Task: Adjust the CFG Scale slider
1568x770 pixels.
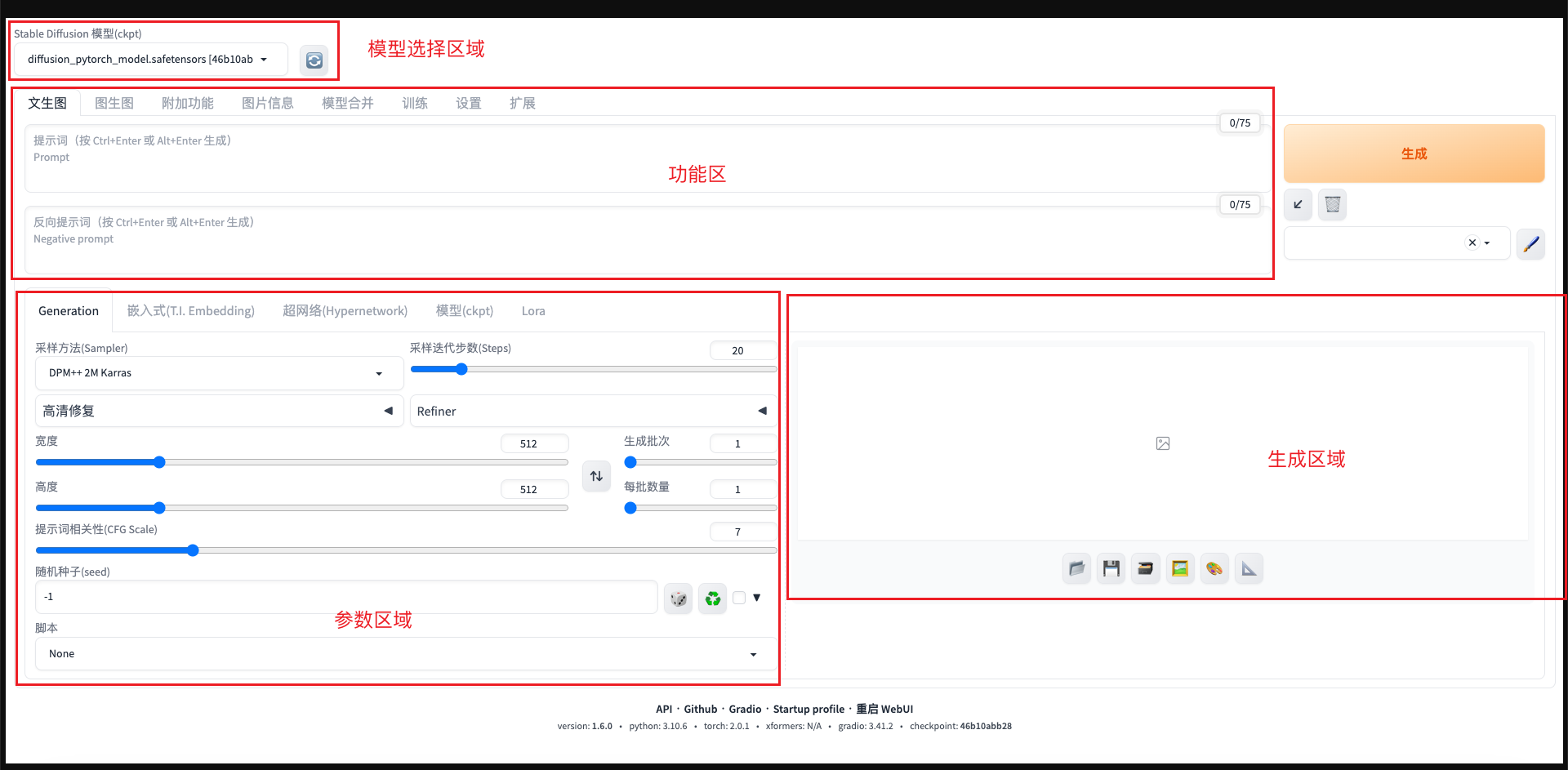Action: pos(407,550)
